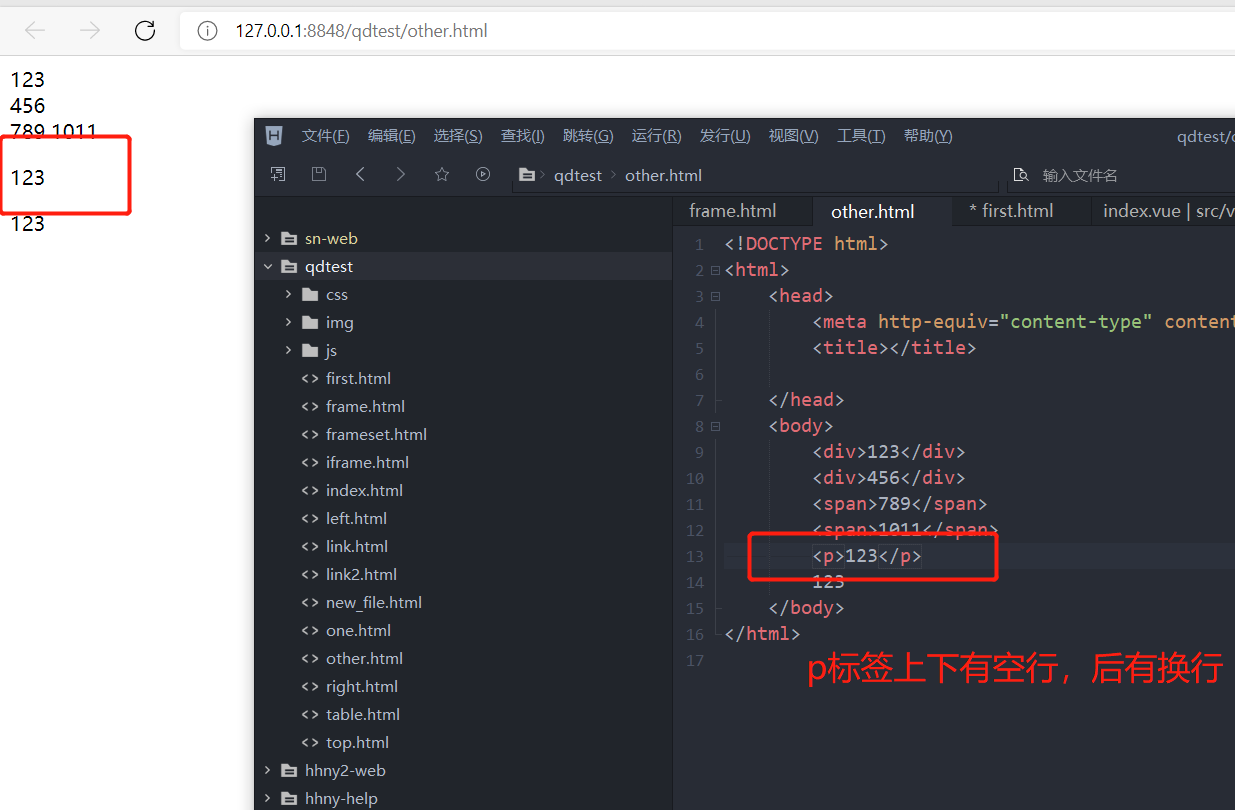Viewport: 1235px width, 810px height.
Task: Switch to the index.vue tab
Action: tap(1168, 211)
